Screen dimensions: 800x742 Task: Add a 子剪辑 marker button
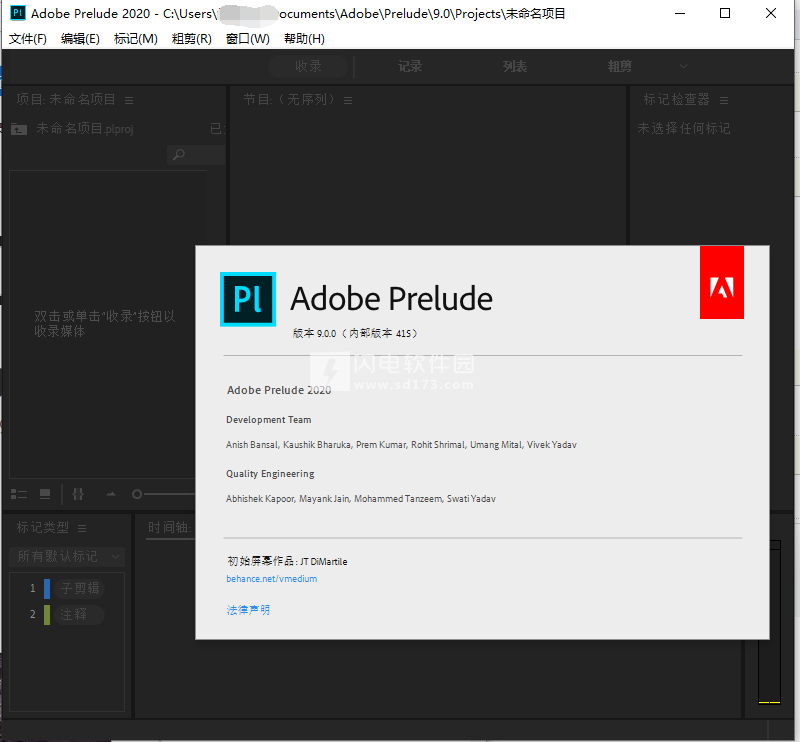click(78, 588)
